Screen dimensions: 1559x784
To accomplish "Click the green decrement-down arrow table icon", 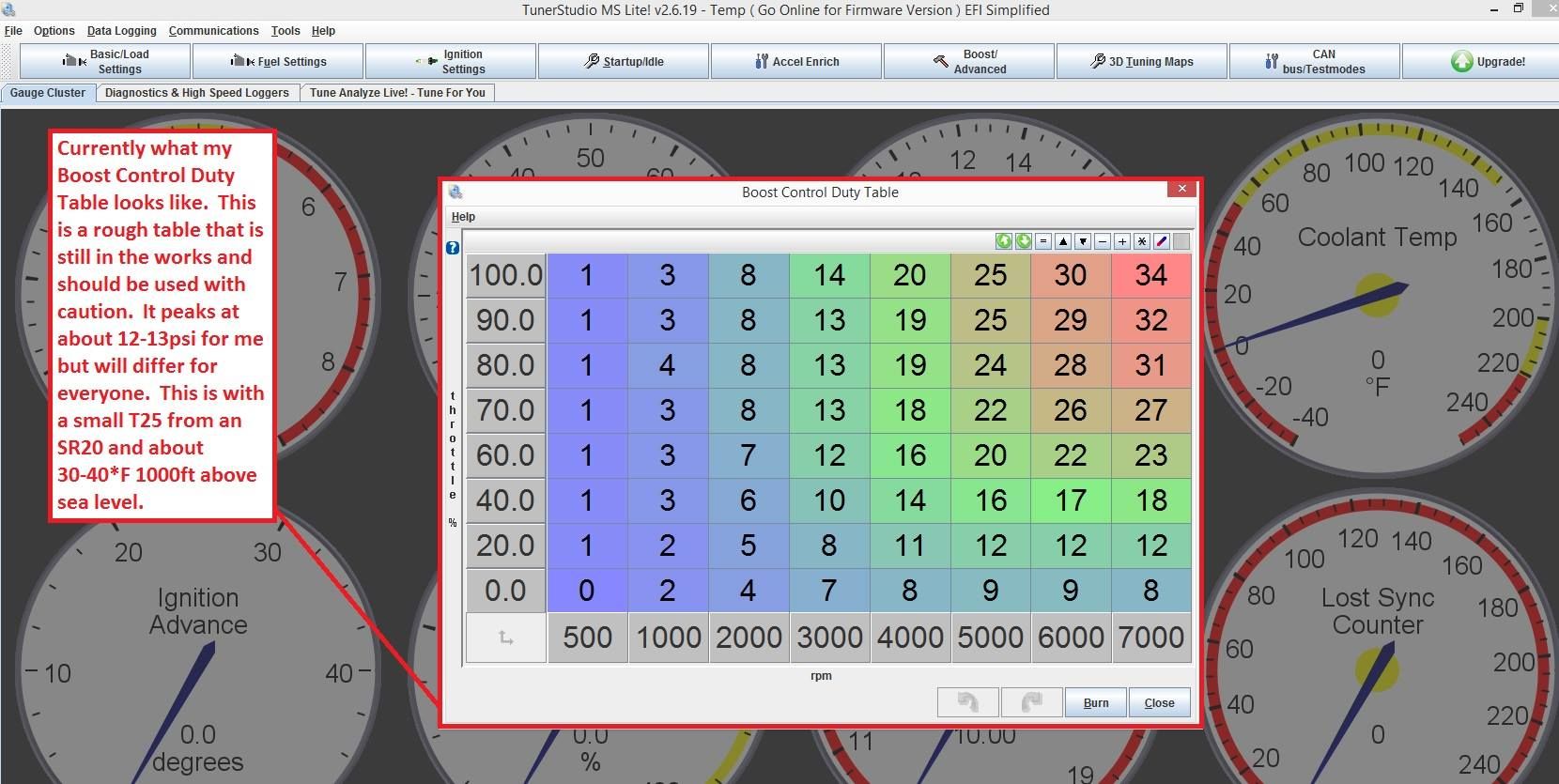I will coord(1024,241).
